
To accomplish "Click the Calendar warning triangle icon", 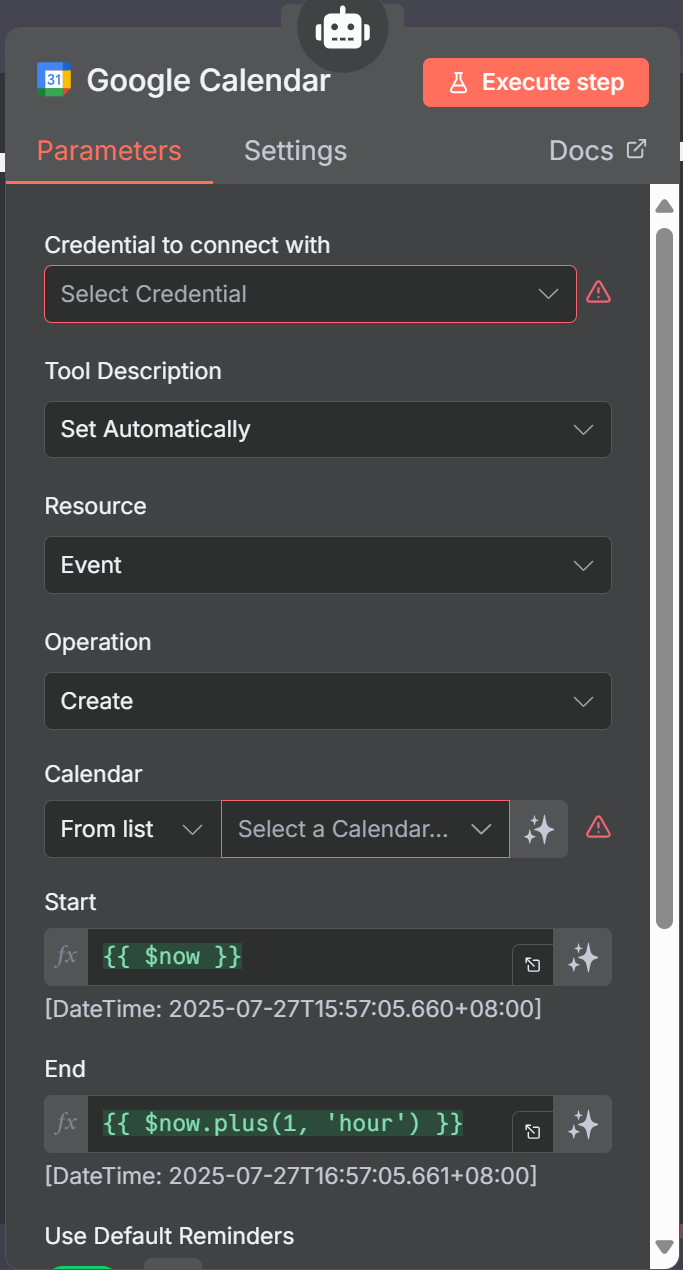I will point(598,827).
